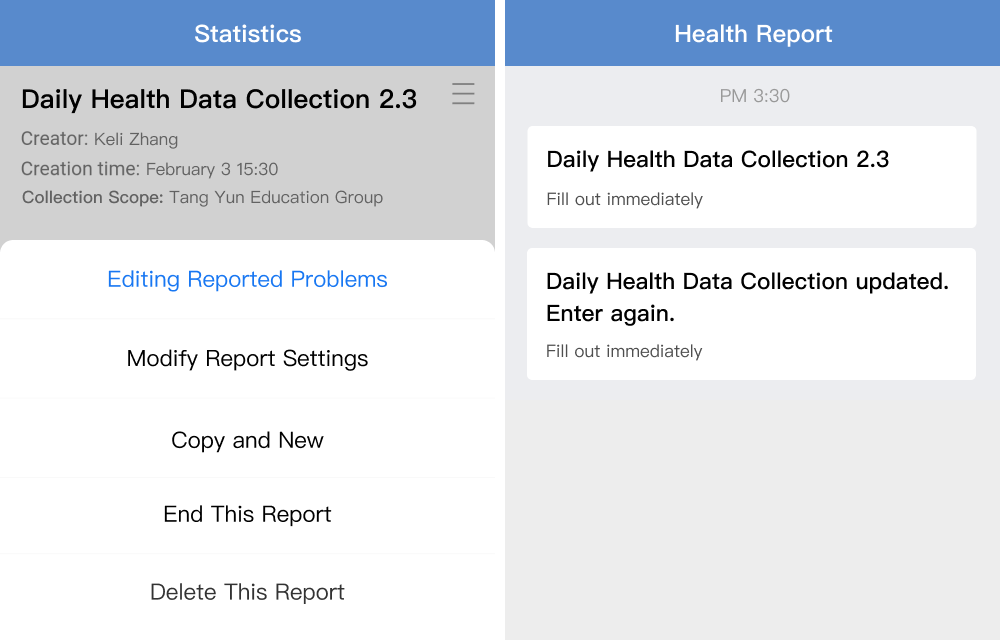Tap the PM 3:30 timestamp

754,96
